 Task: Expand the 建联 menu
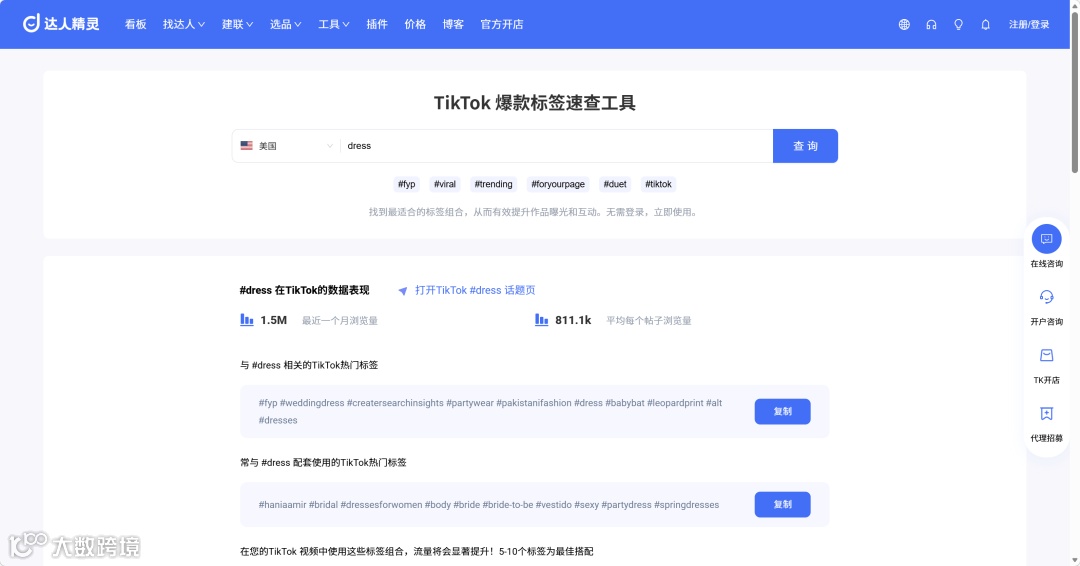tap(238, 24)
